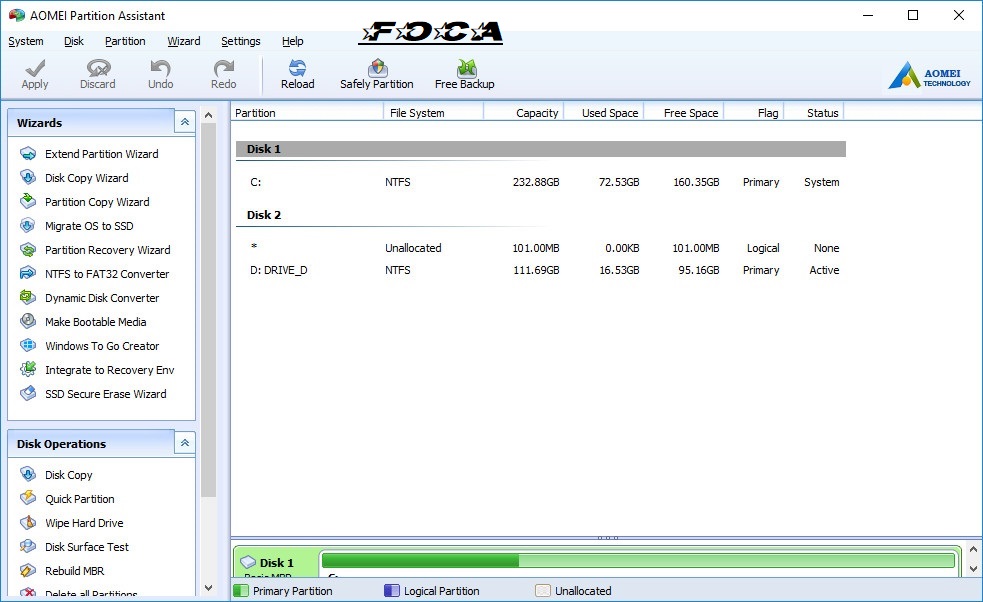This screenshot has height=602, width=983.
Task: Sort by the Status column header
Action: coord(814,113)
